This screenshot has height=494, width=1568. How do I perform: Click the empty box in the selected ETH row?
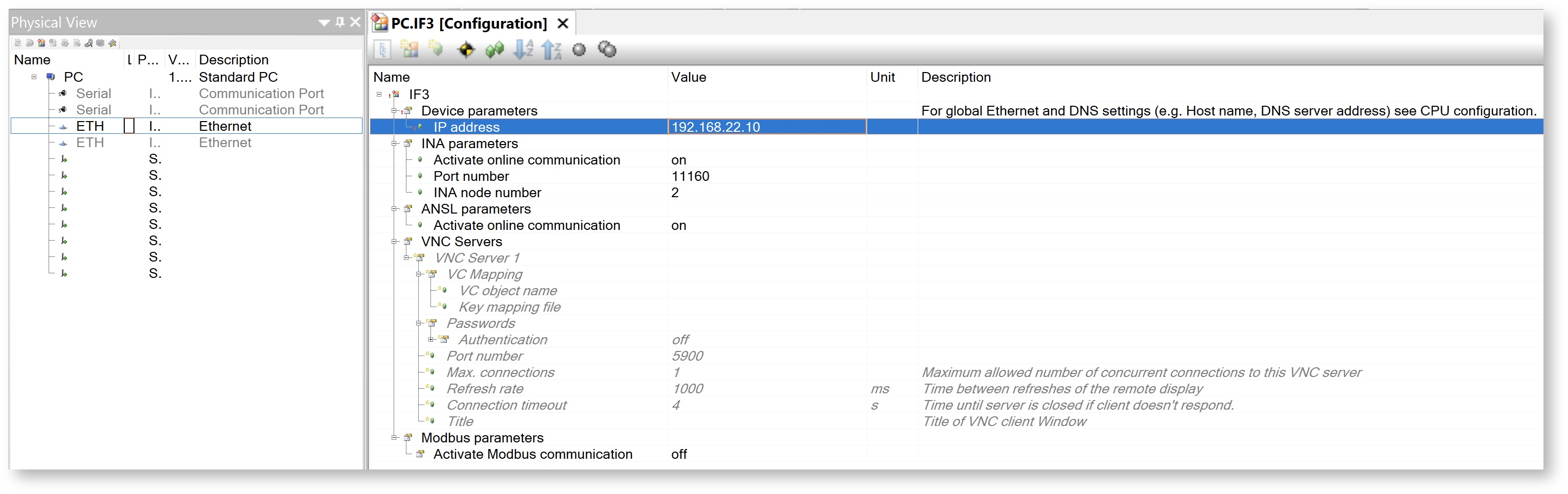pos(129,126)
